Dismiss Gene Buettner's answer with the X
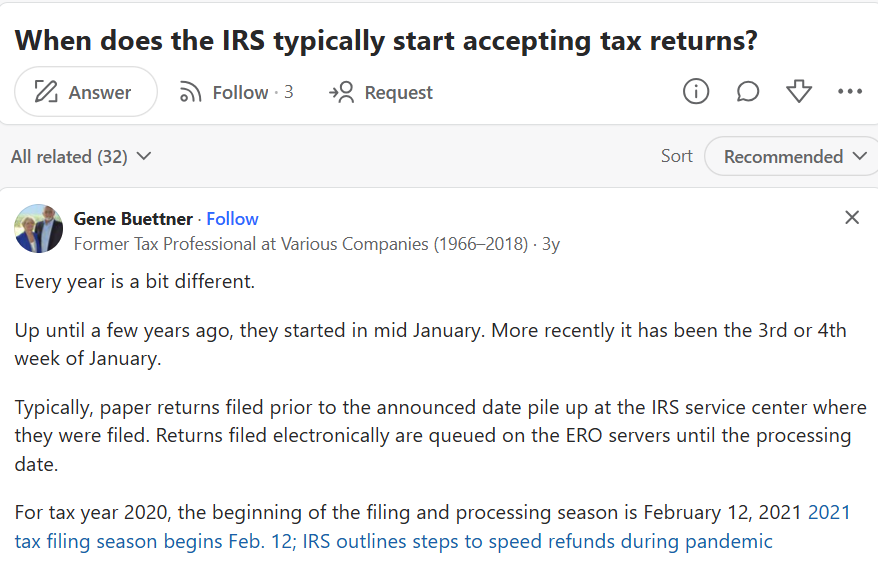The width and height of the screenshot is (878, 576). click(852, 217)
